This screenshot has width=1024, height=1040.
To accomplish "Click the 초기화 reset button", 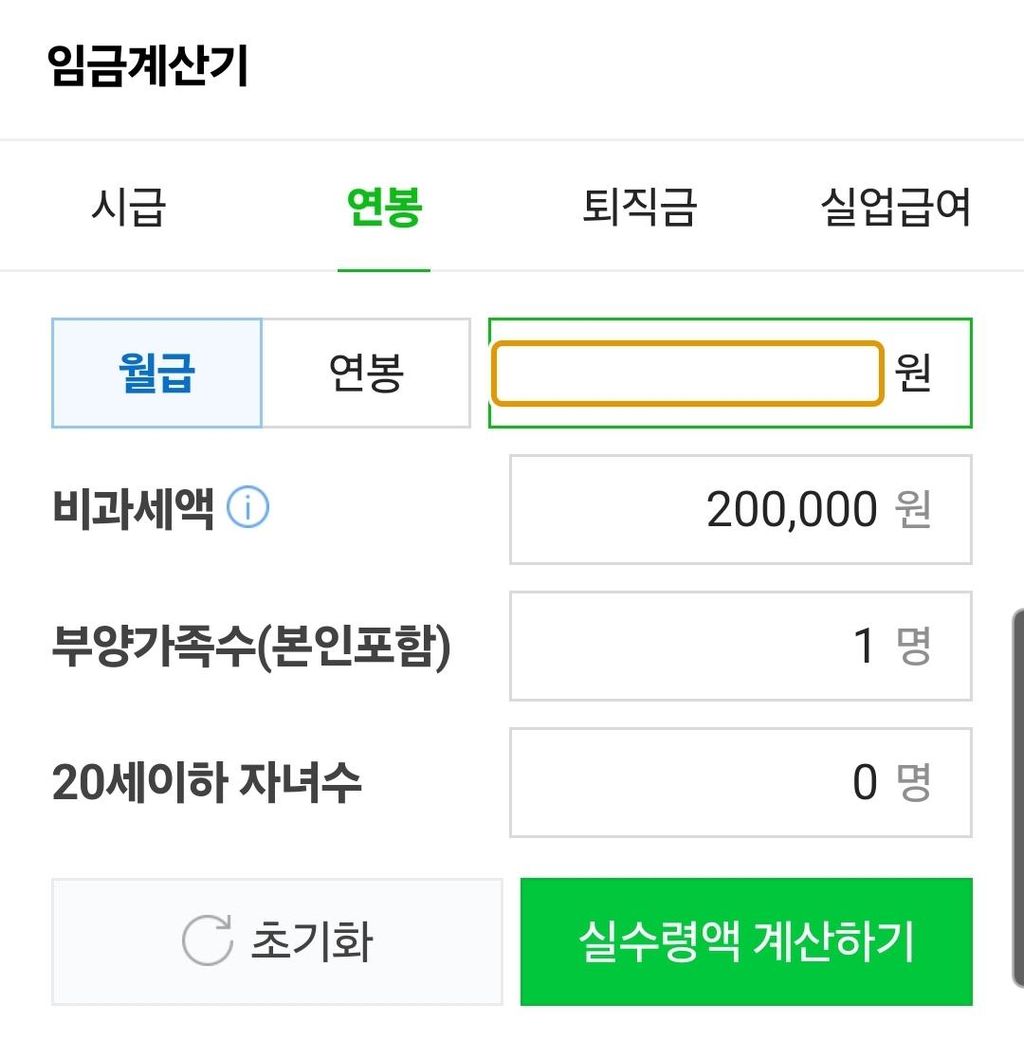I will [x=277, y=941].
